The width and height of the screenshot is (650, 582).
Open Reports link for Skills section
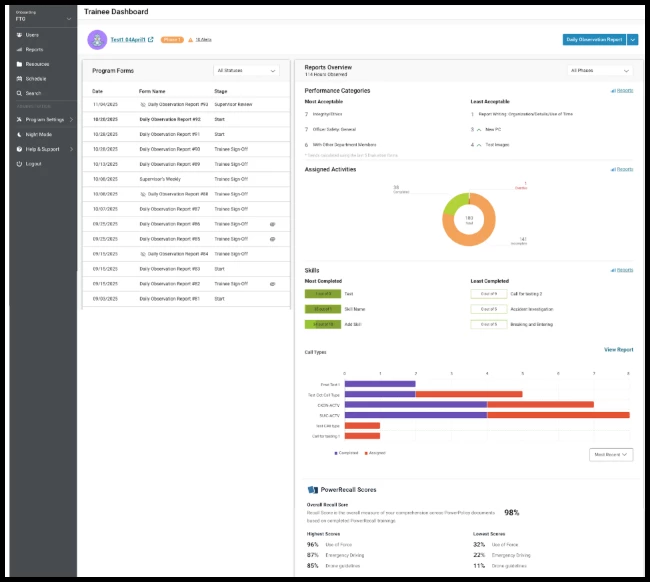click(x=622, y=270)
